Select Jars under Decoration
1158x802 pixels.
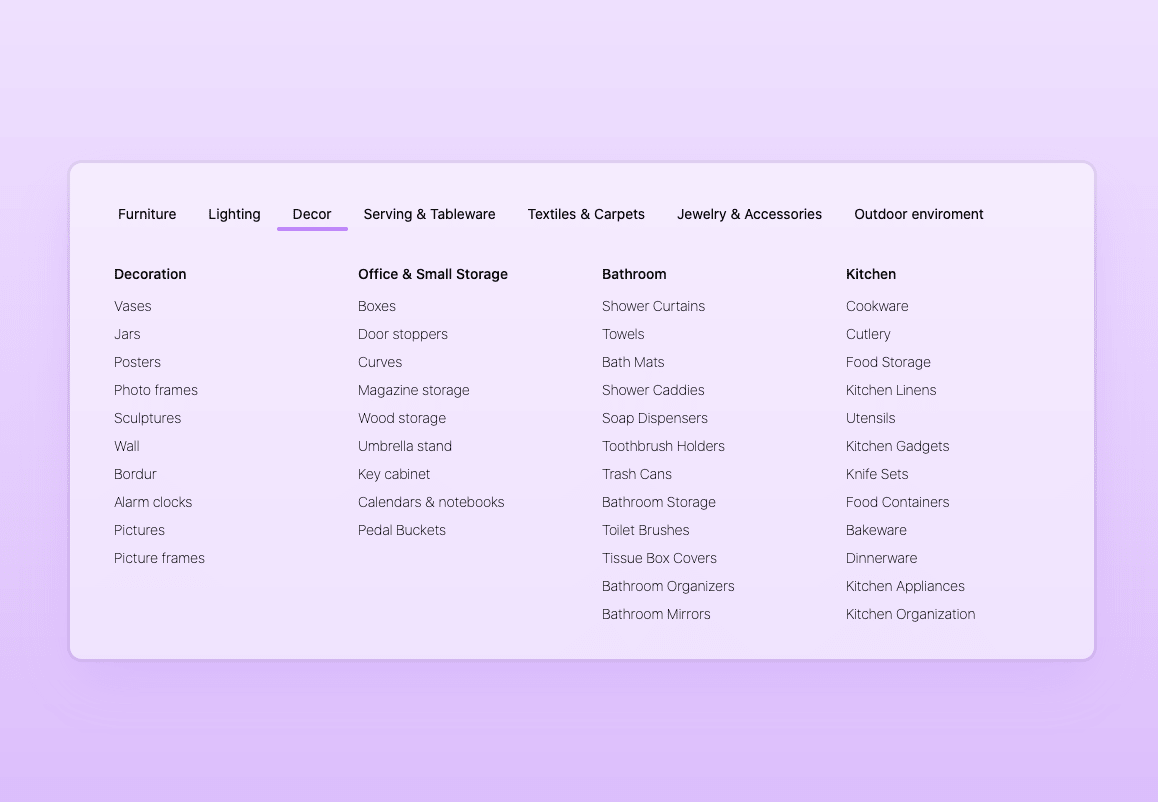(127, 334)
